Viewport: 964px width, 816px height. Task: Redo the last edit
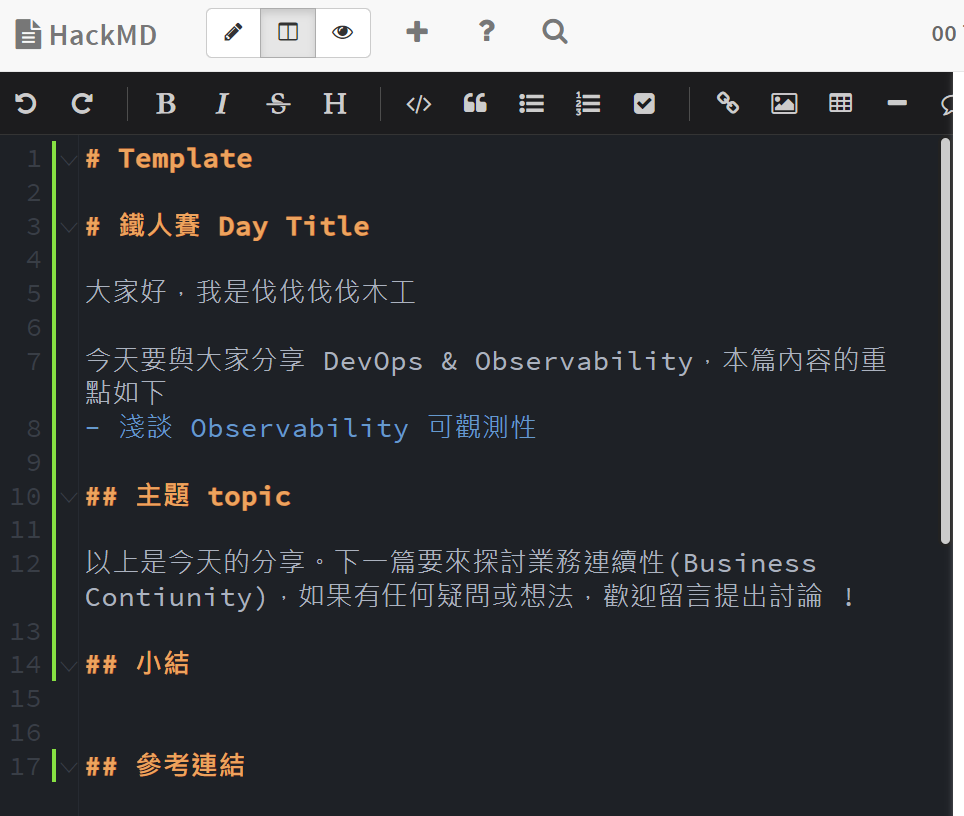[x=82, y=103]
